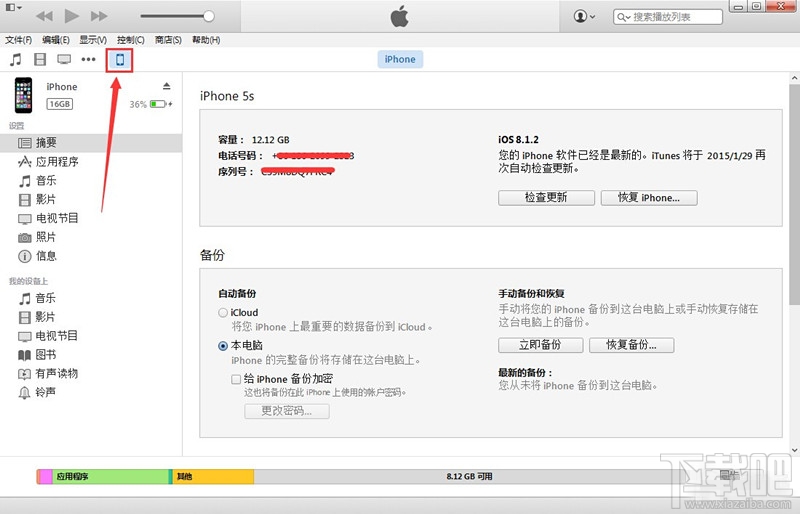The height and width of the screenshot is (514, 800).
Task: Click the Apple logo in the header
Action: 399,16
